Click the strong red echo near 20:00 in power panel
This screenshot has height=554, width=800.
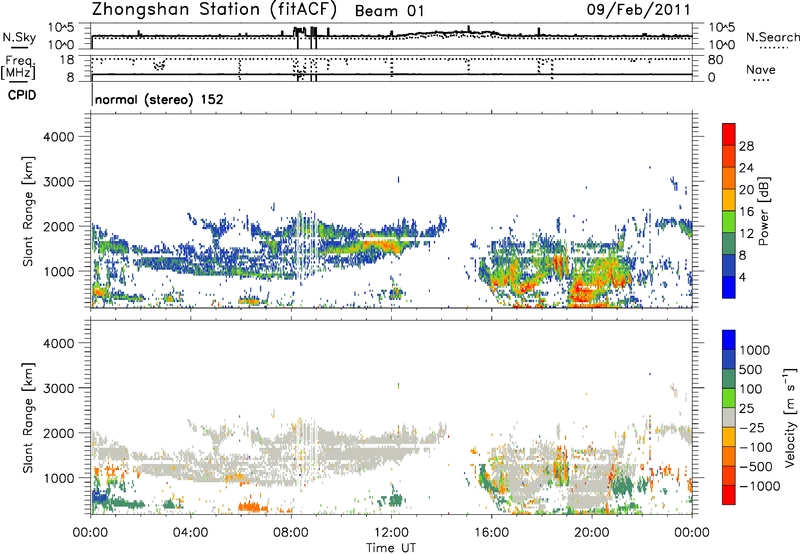(x=582, y=291)
